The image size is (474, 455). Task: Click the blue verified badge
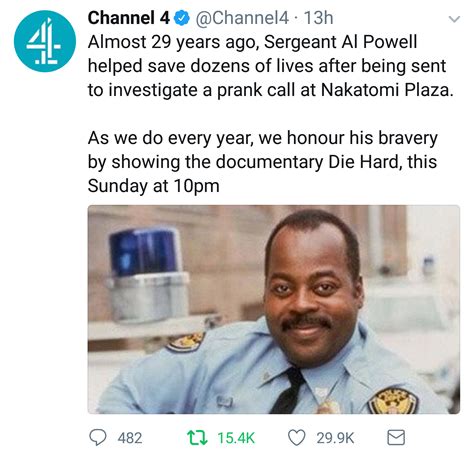point(182,18)
